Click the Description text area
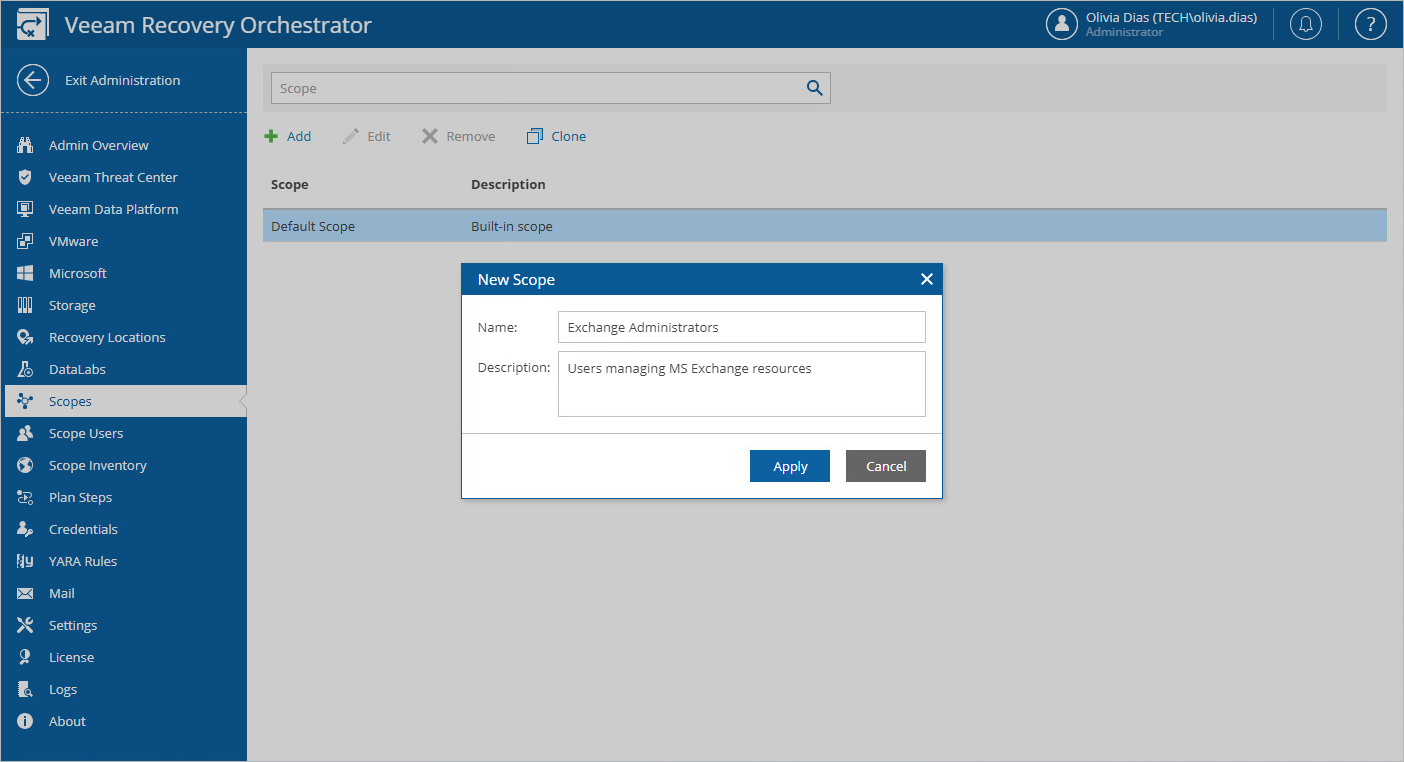The image size is (1404, 762). [742, 383]
